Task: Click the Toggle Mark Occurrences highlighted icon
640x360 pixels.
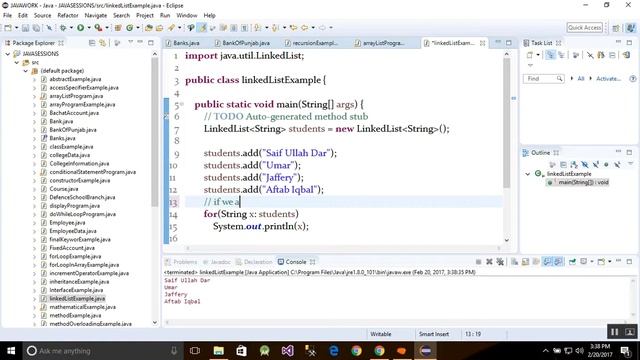Action: pos(202,28)
